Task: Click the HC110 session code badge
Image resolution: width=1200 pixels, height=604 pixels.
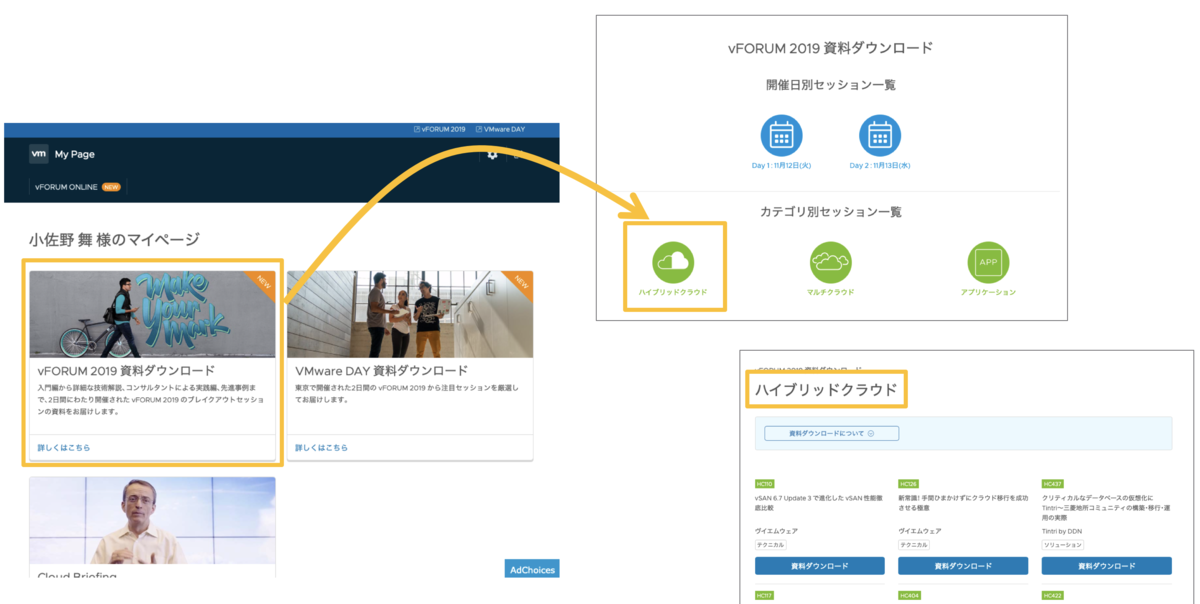Action: pos(764,483)
